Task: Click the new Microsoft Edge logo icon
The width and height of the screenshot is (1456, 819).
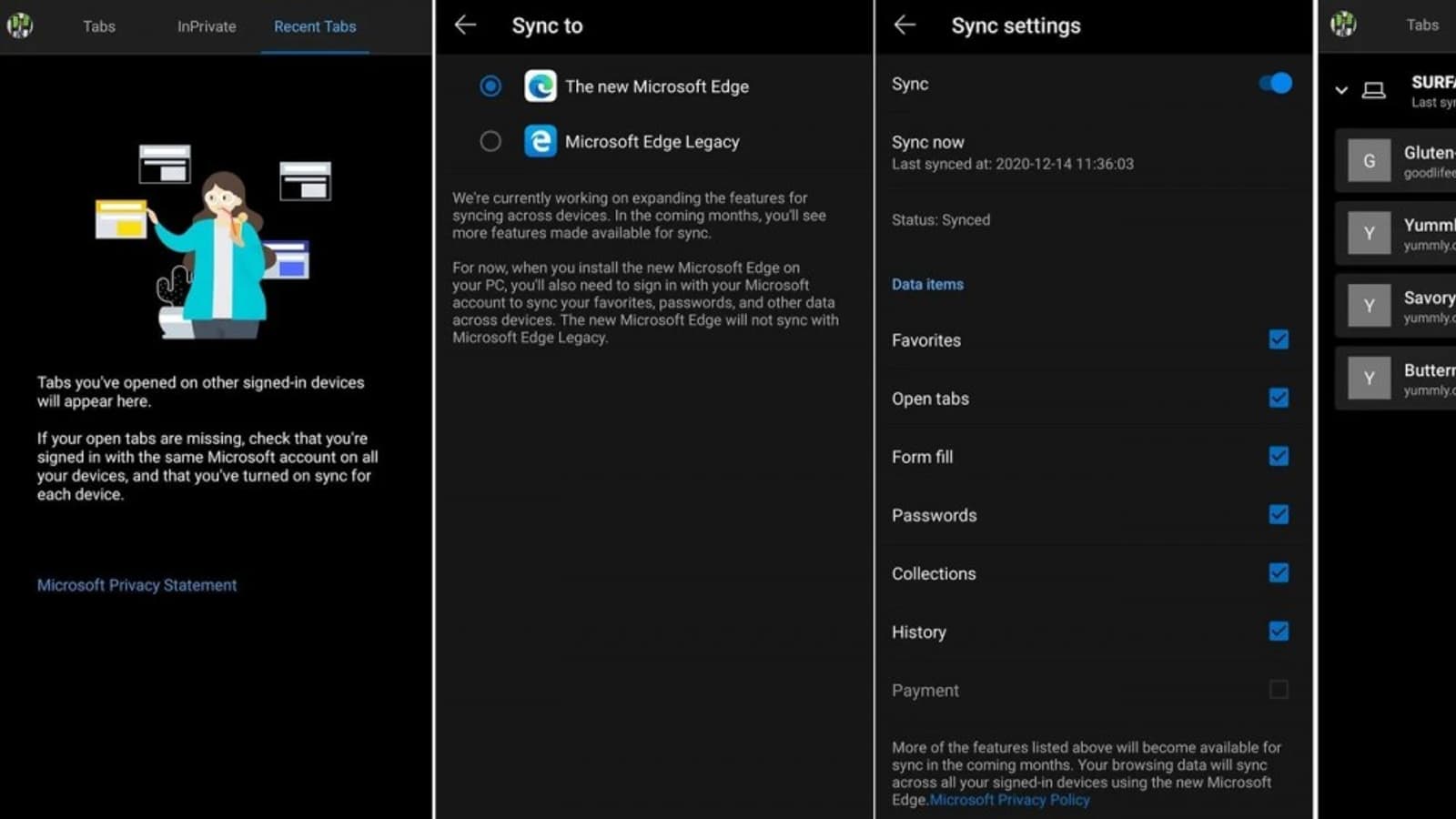Action: tap(541, 86)
